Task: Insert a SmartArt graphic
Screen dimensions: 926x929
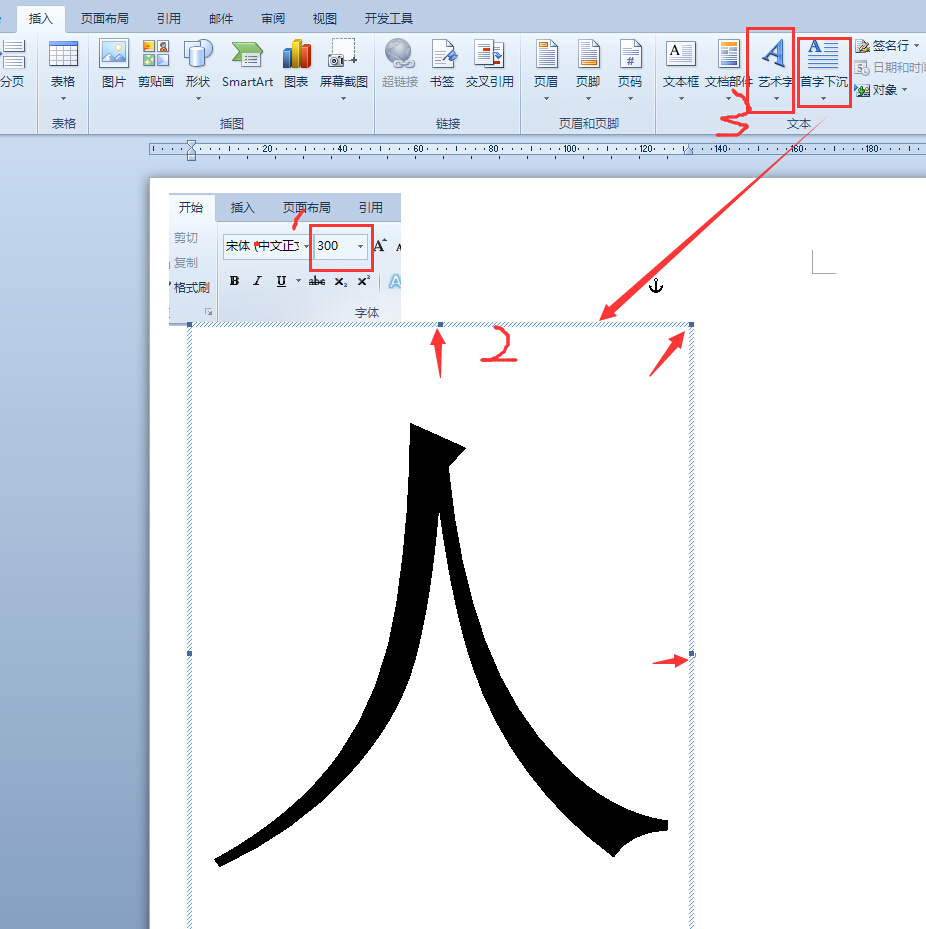Action: pos(247,64)
